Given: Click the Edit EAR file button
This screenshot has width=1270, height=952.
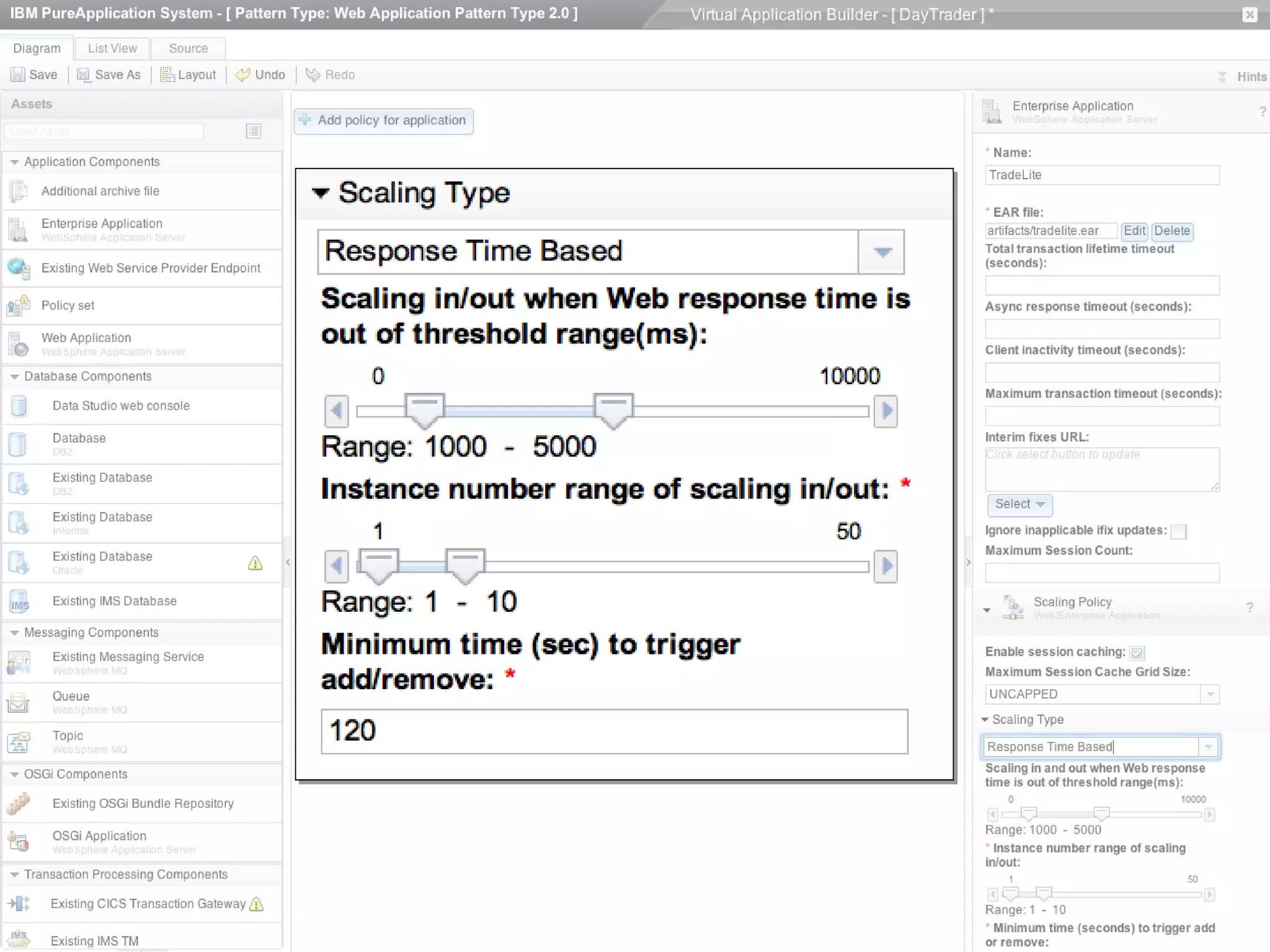Looking at the screenshot, I should pos(1134,231).
